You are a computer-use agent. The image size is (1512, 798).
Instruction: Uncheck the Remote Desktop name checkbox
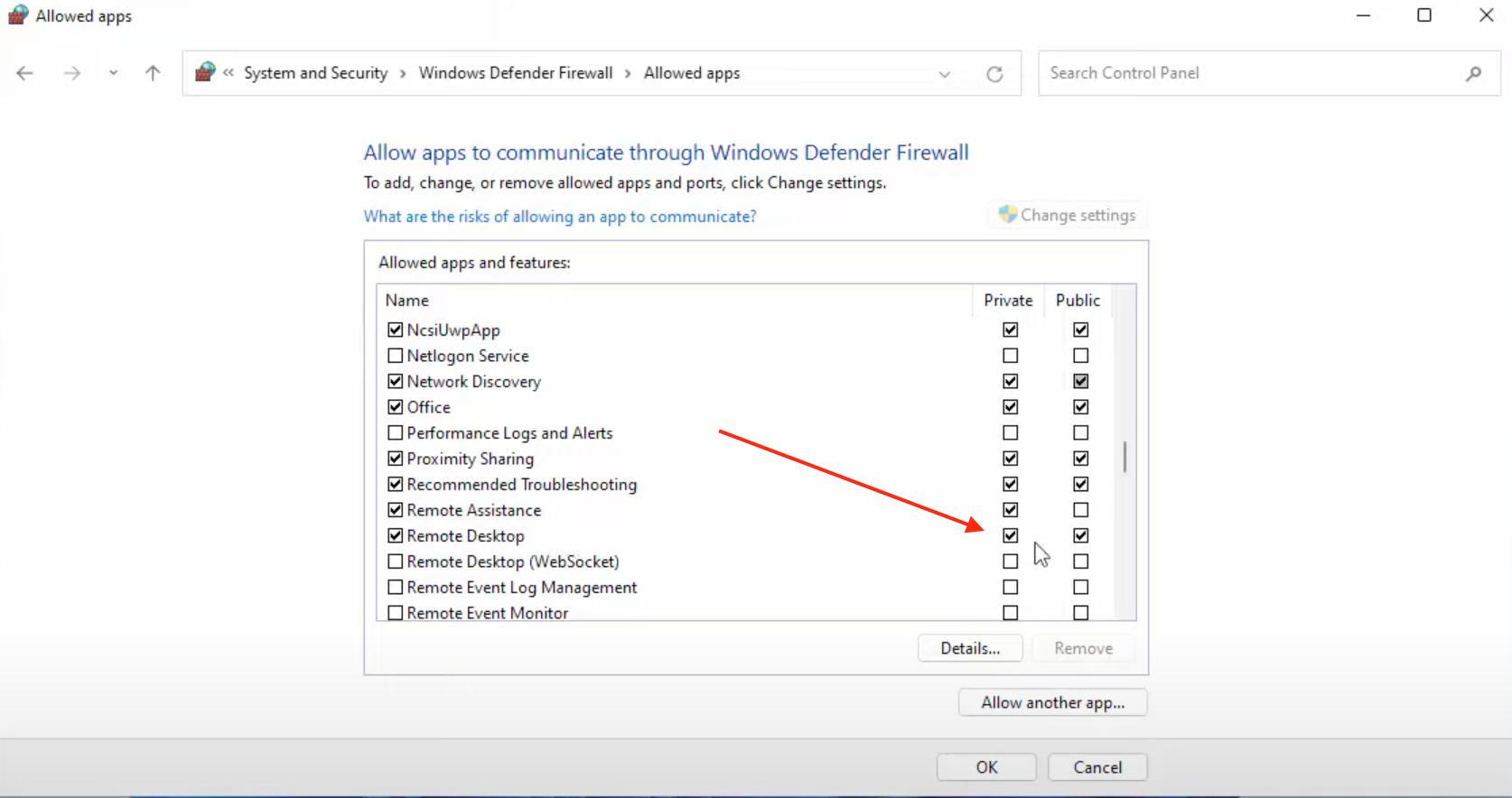click(395, 536)
